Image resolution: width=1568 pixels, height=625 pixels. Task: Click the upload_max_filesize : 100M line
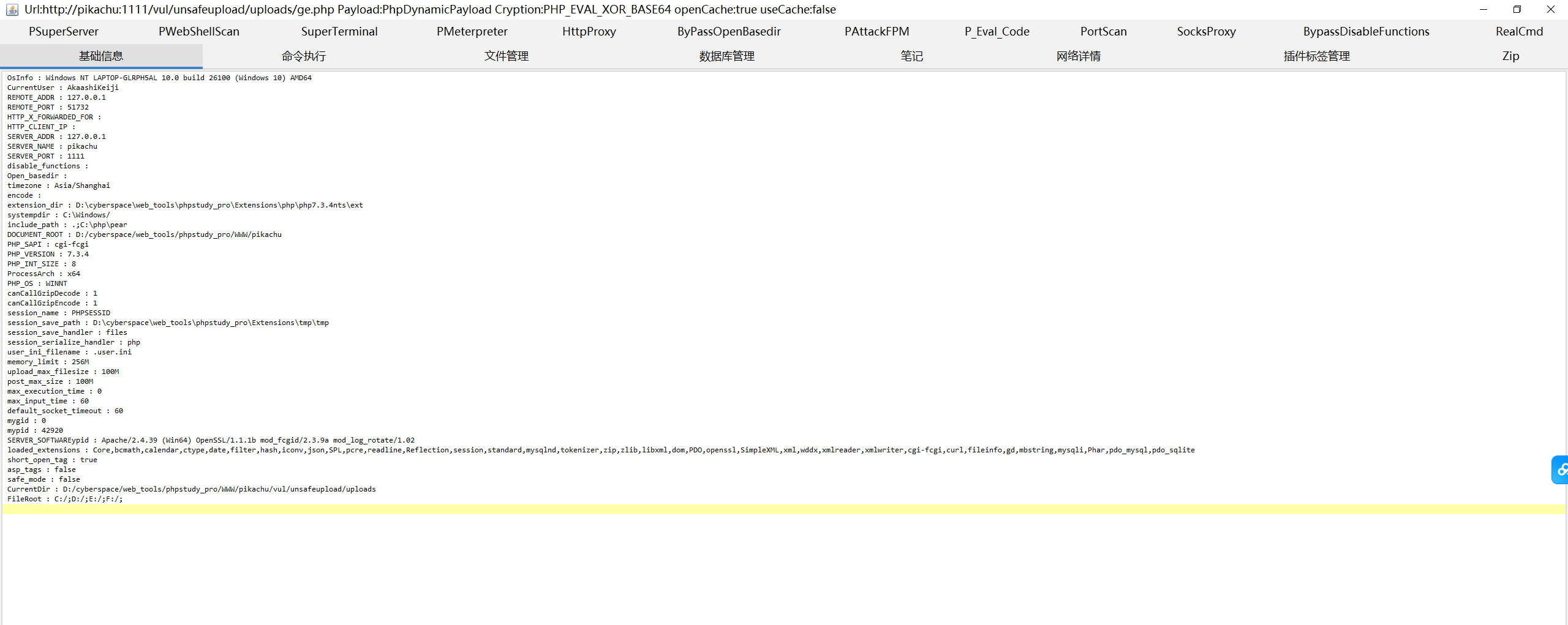[x=63, y=372]
